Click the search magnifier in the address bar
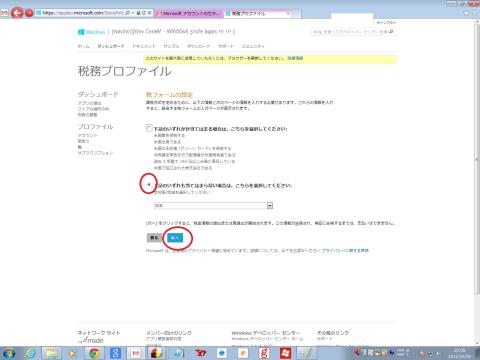Viewport: 480px width, 360px height. pos(127,13)
